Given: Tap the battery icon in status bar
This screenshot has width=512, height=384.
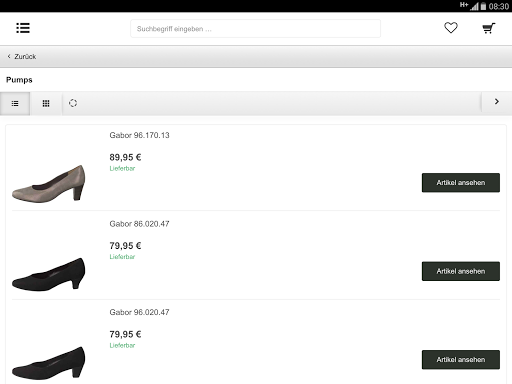Looking at the screenshot, I should coord(483,6).
